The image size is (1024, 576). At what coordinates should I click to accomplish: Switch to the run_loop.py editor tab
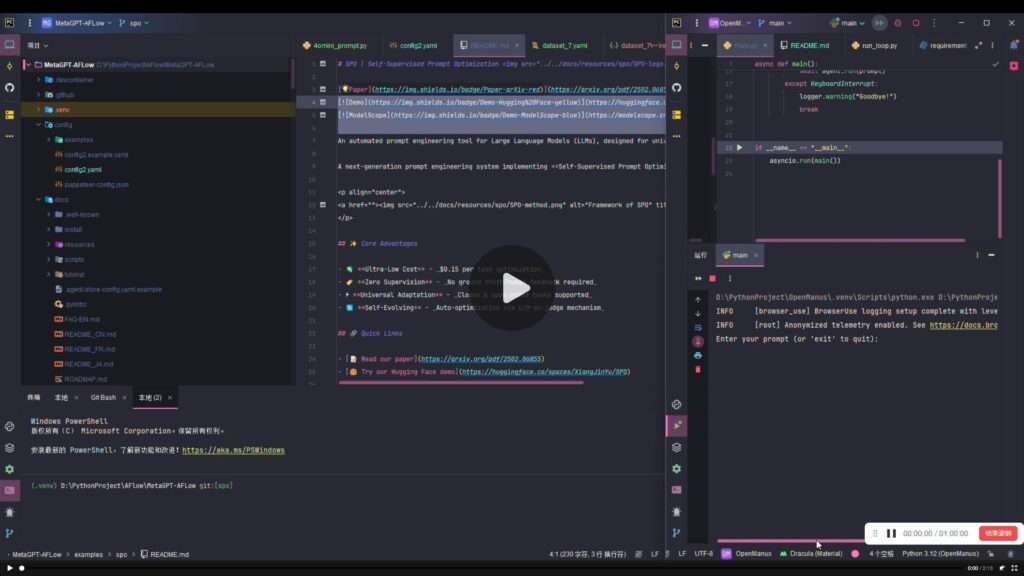879,45
